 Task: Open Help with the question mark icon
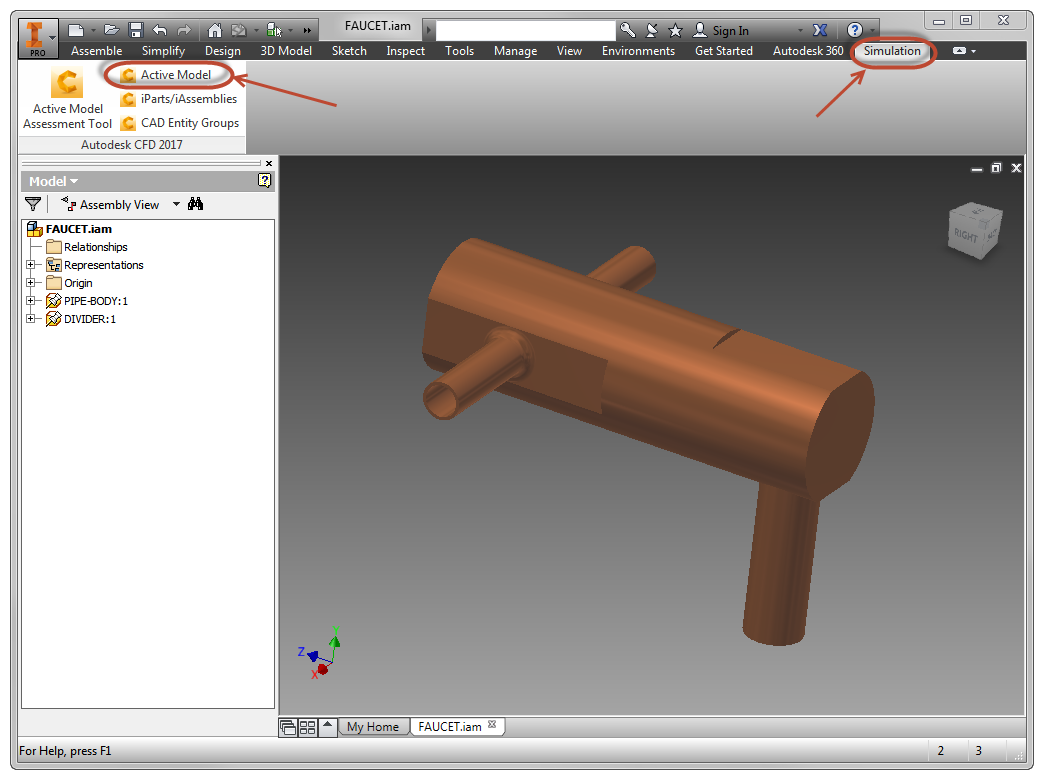[x=855, y=30]
